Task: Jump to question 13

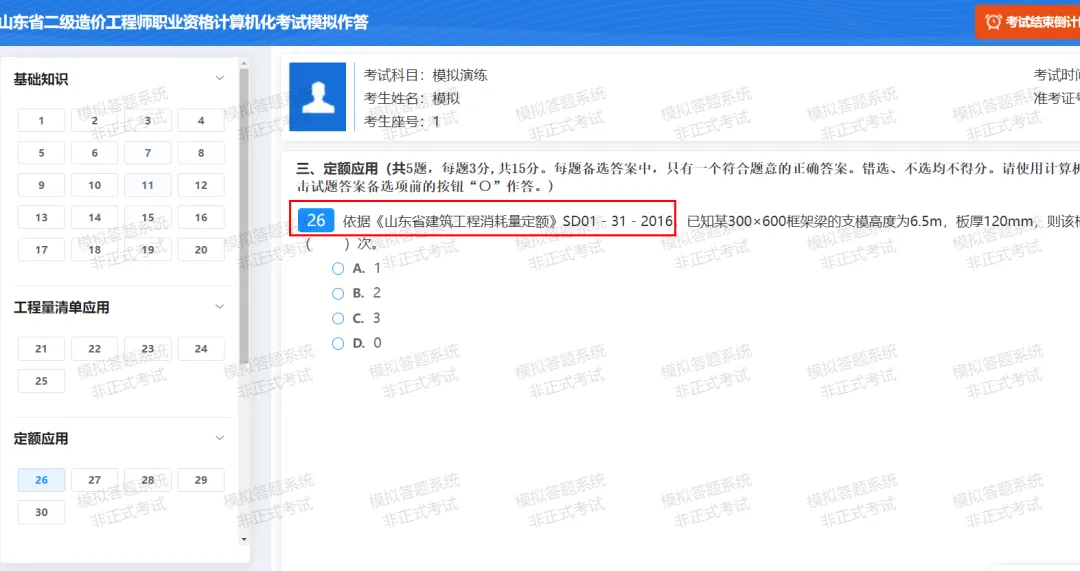Action: point(41,218)
